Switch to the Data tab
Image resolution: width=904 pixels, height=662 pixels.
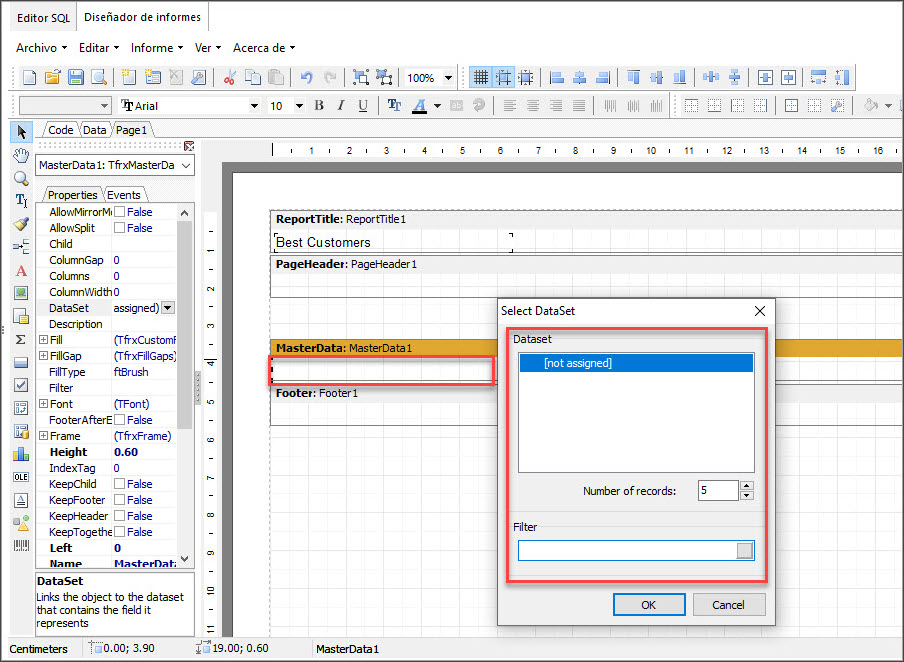94,130
